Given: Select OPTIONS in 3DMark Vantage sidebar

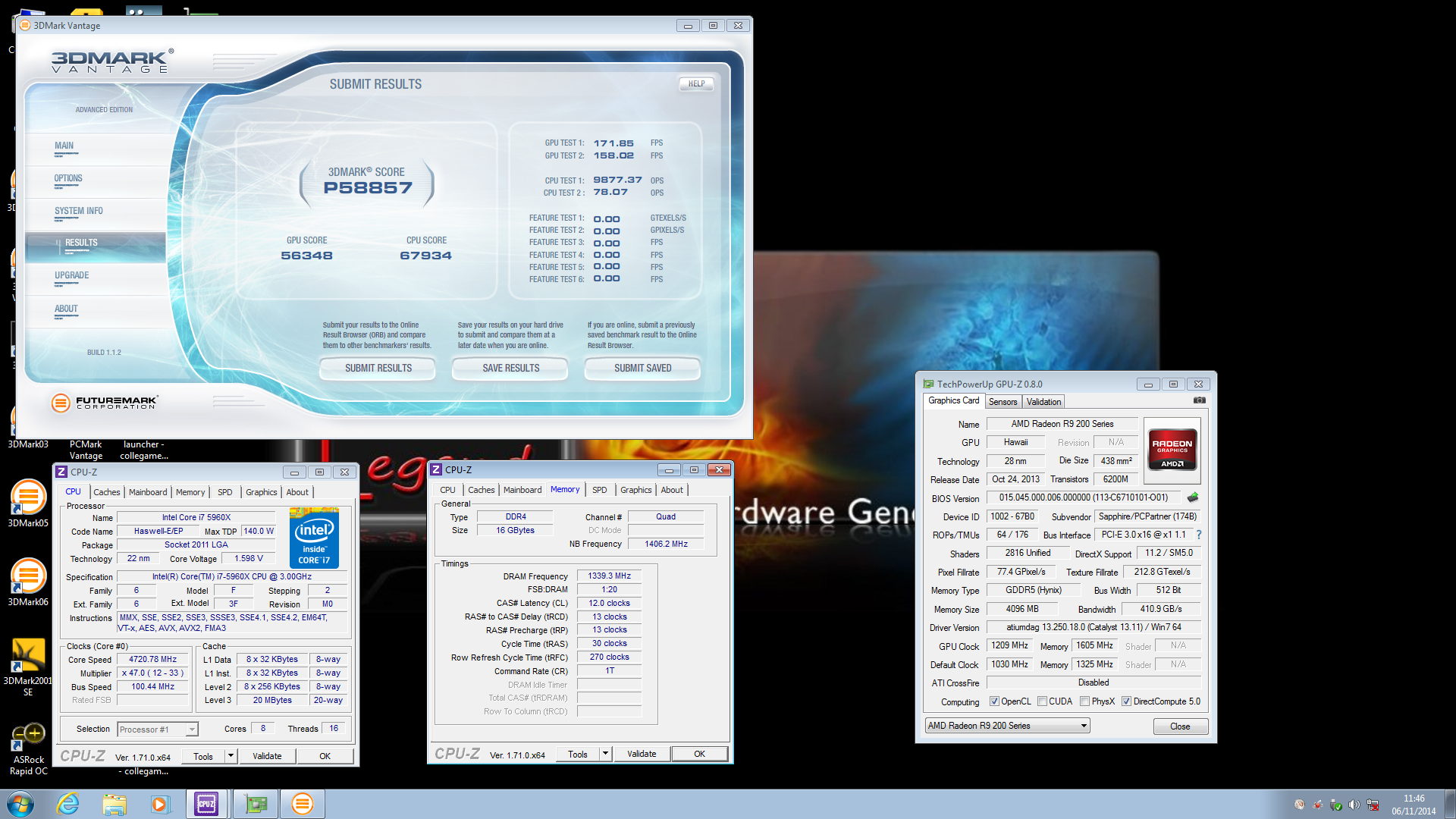Looking at the screenshot, I should click(x=95, y=181).
